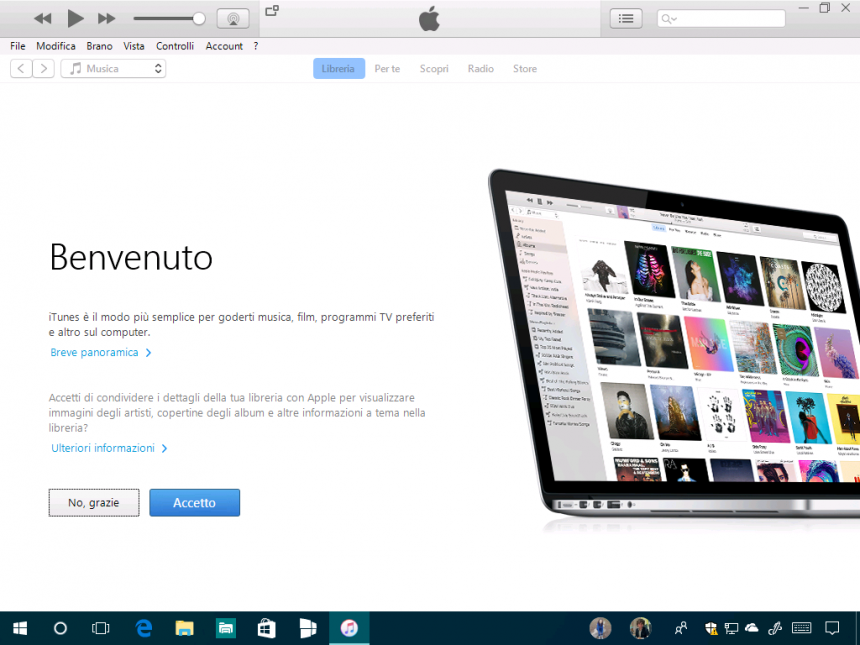
Task: Open File Explorer from taskbar
Action: 184,628
